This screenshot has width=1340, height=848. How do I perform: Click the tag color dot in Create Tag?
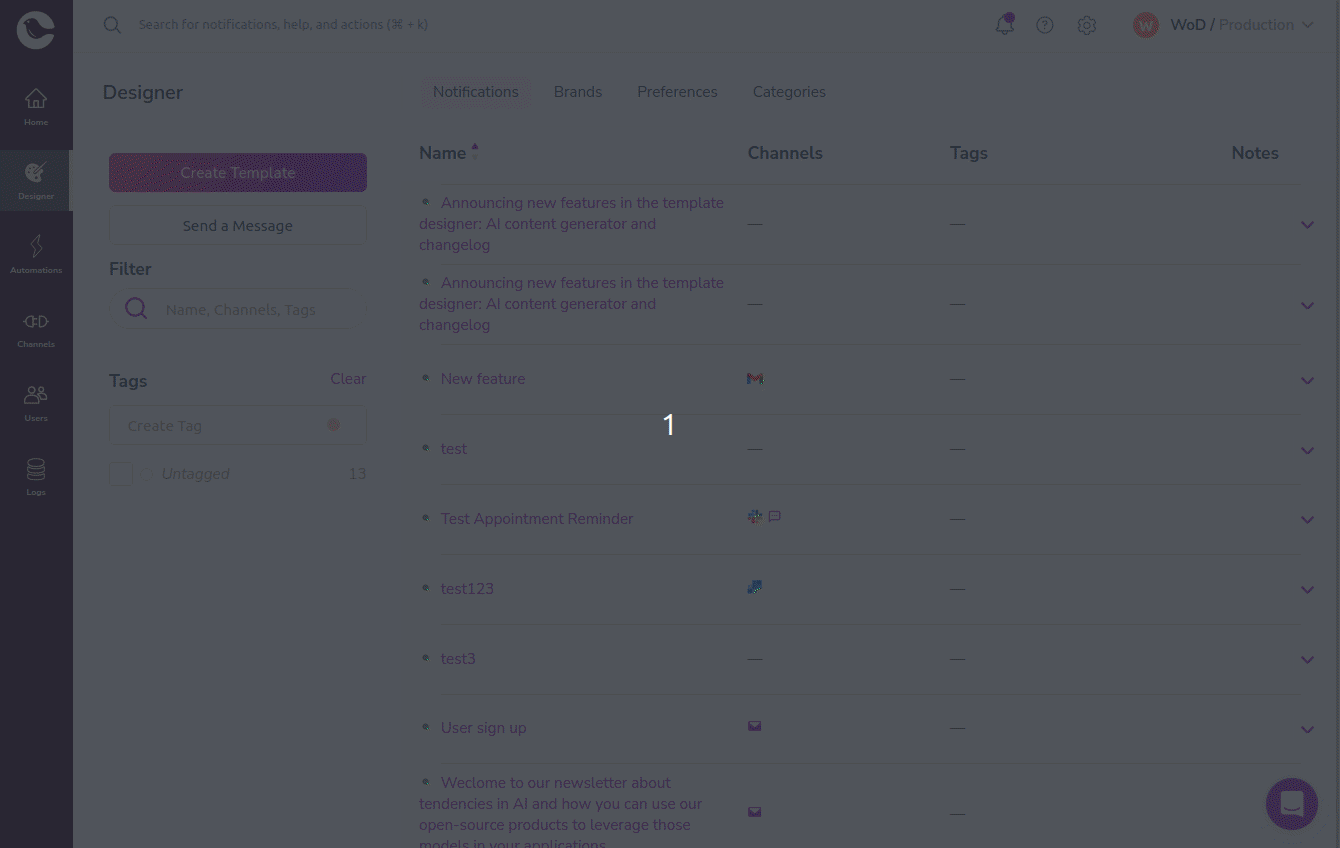tap(333, 425)
